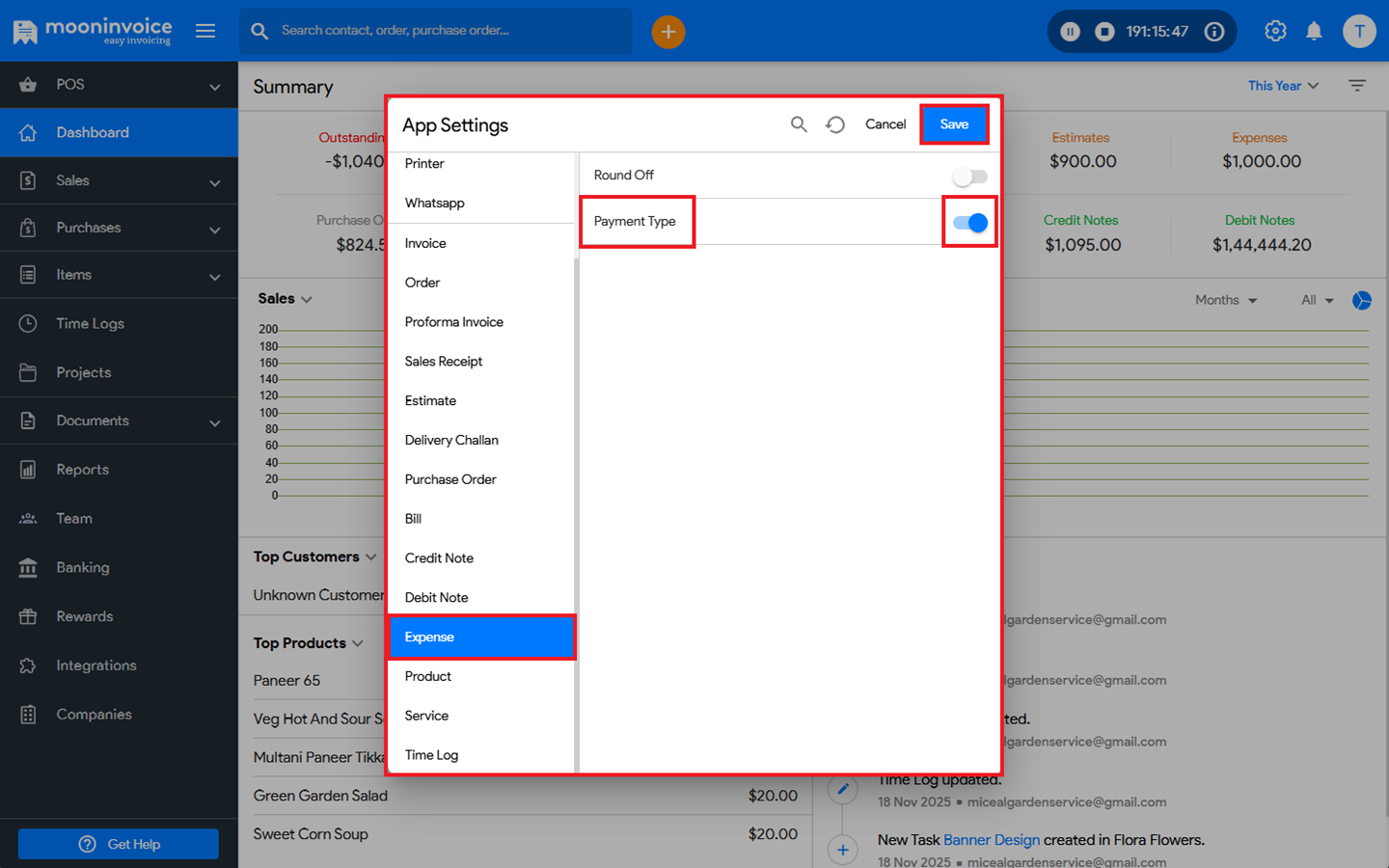Save the App Settings changes
Image resolution: width=1389 pixels, height=868 pixels.
point(954,124)
